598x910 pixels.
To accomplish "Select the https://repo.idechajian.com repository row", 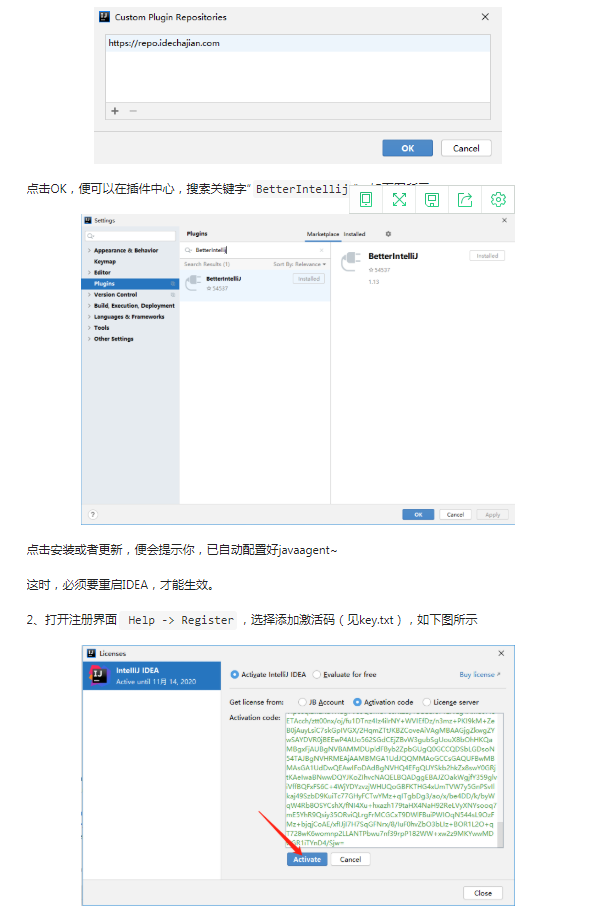I will 298,43.
